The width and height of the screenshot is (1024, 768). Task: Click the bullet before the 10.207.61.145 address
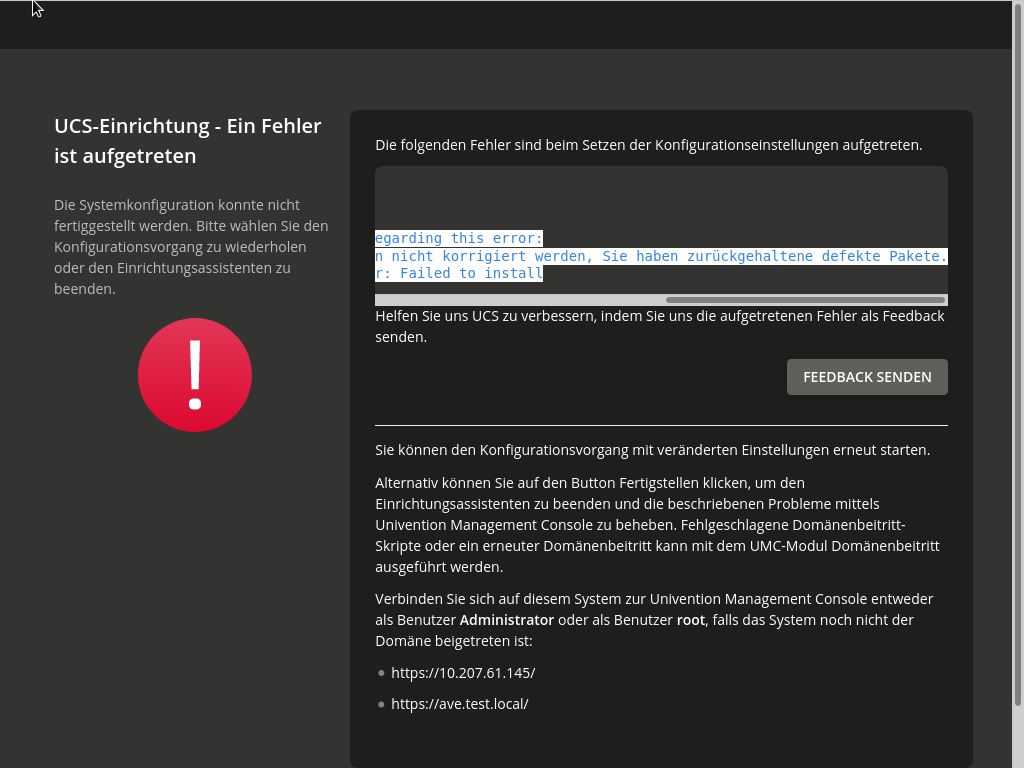click(x=381, y=673)
